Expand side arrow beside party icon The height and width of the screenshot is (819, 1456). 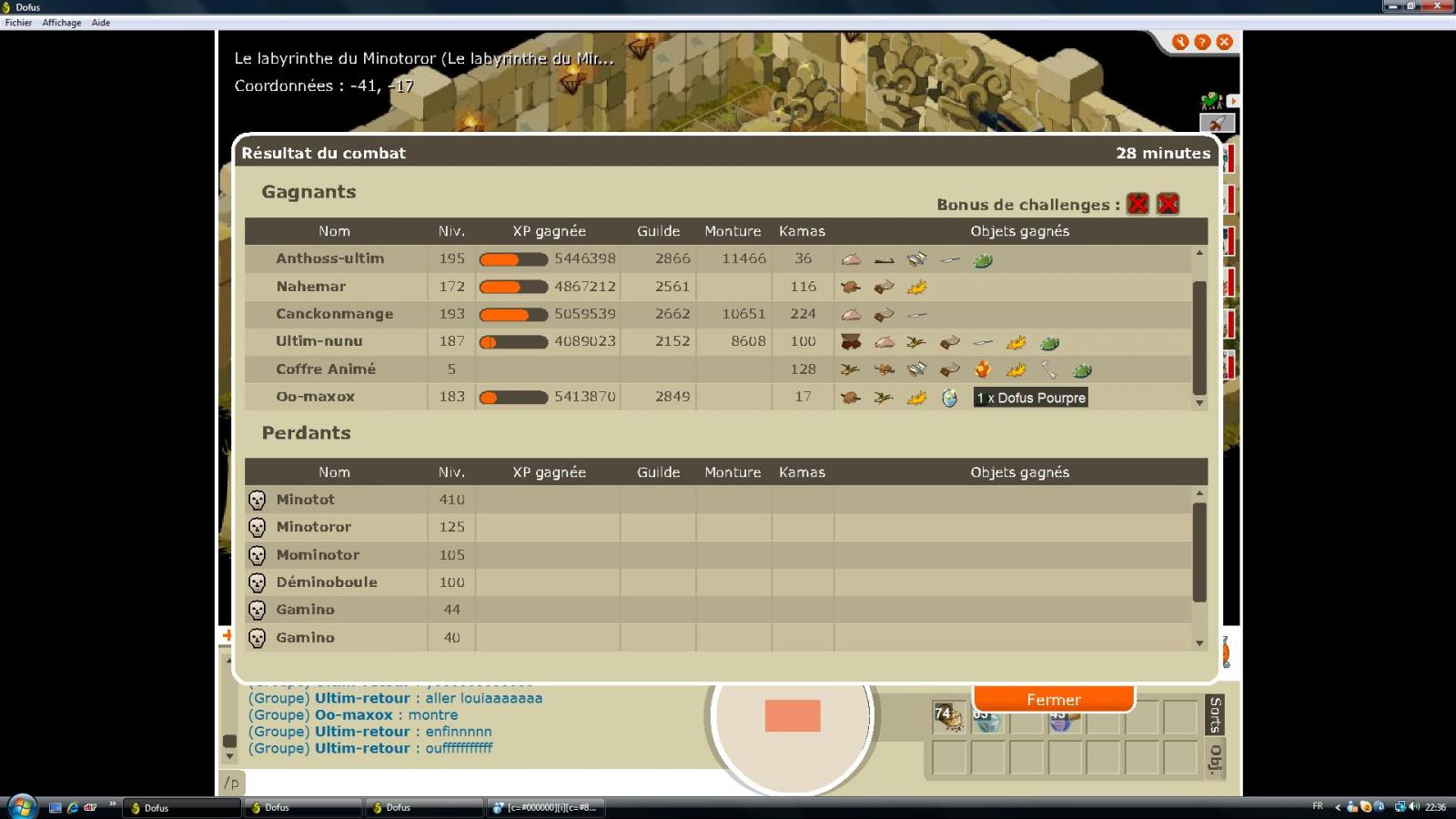(1233, 101)
